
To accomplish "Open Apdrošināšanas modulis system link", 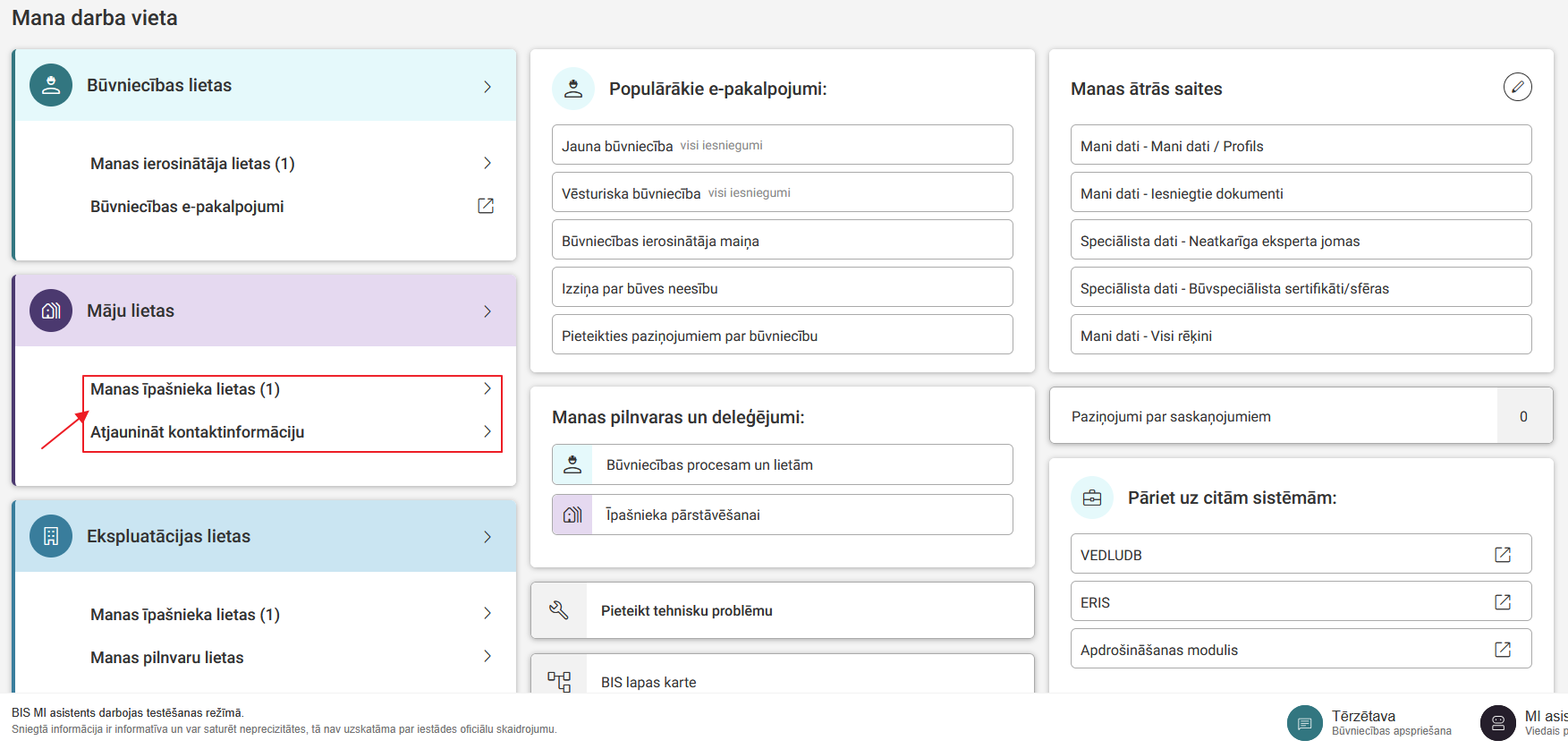I will pyautogui.click(x=1159, y=650).
